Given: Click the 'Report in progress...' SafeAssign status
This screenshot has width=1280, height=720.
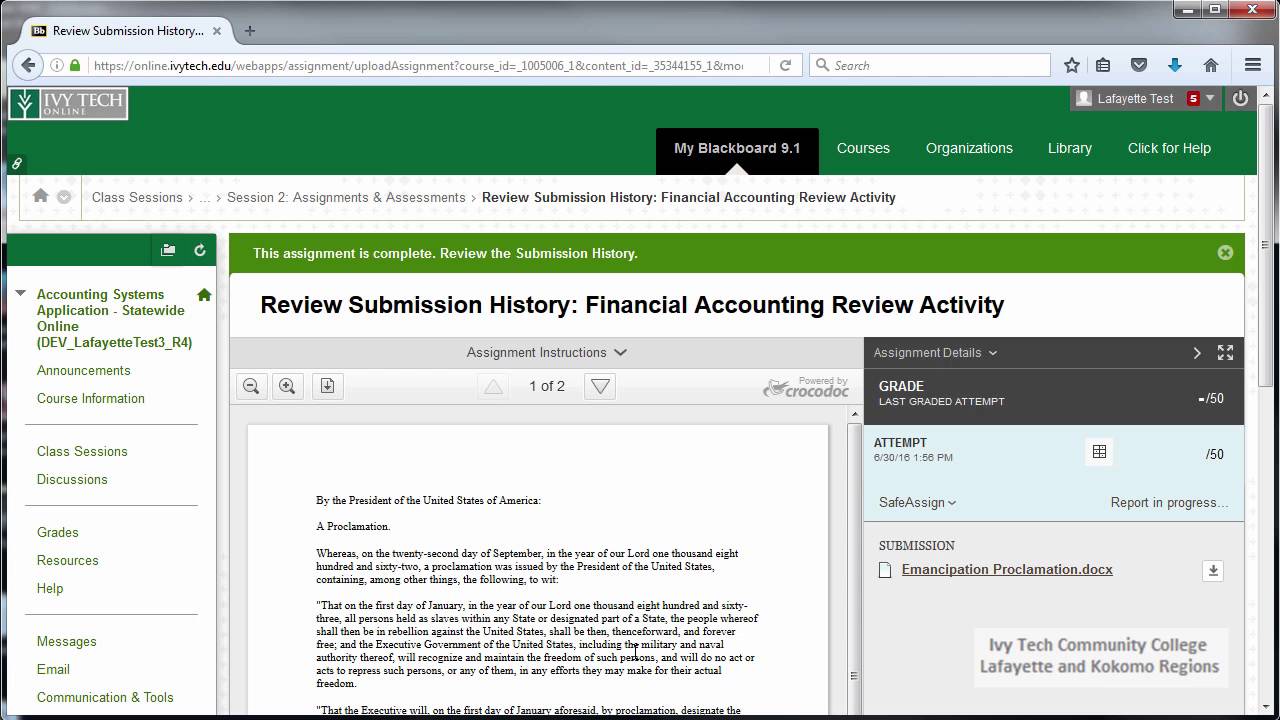Looking at the screenshot, I should pos(1169,502).
